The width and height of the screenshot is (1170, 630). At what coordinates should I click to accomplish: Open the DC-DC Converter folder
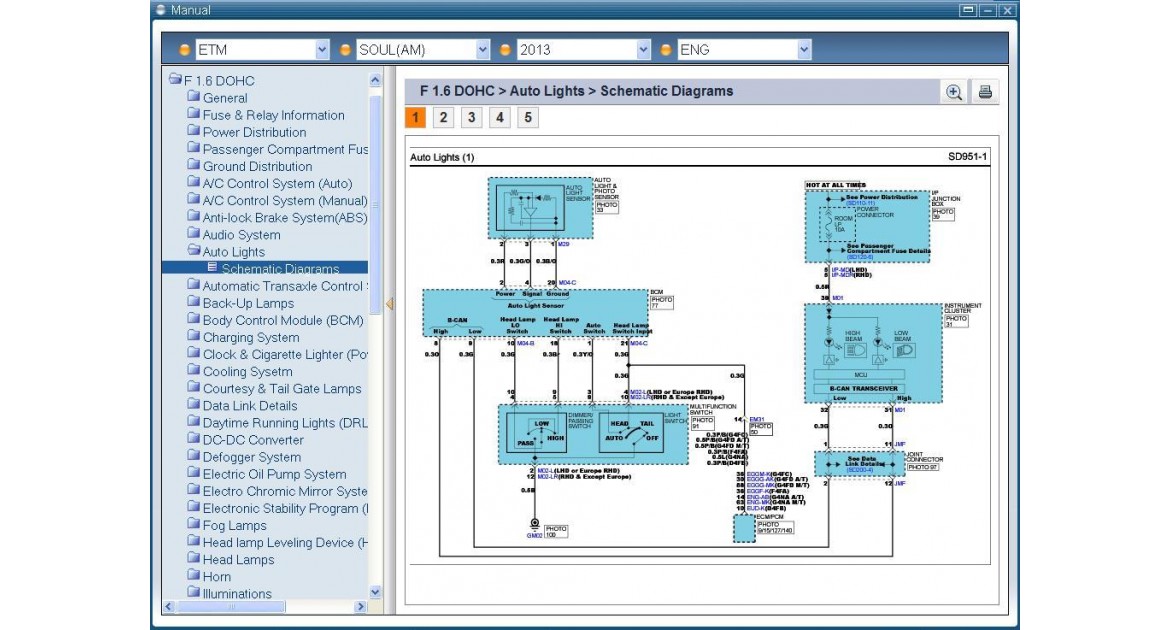tap(245, 440)
